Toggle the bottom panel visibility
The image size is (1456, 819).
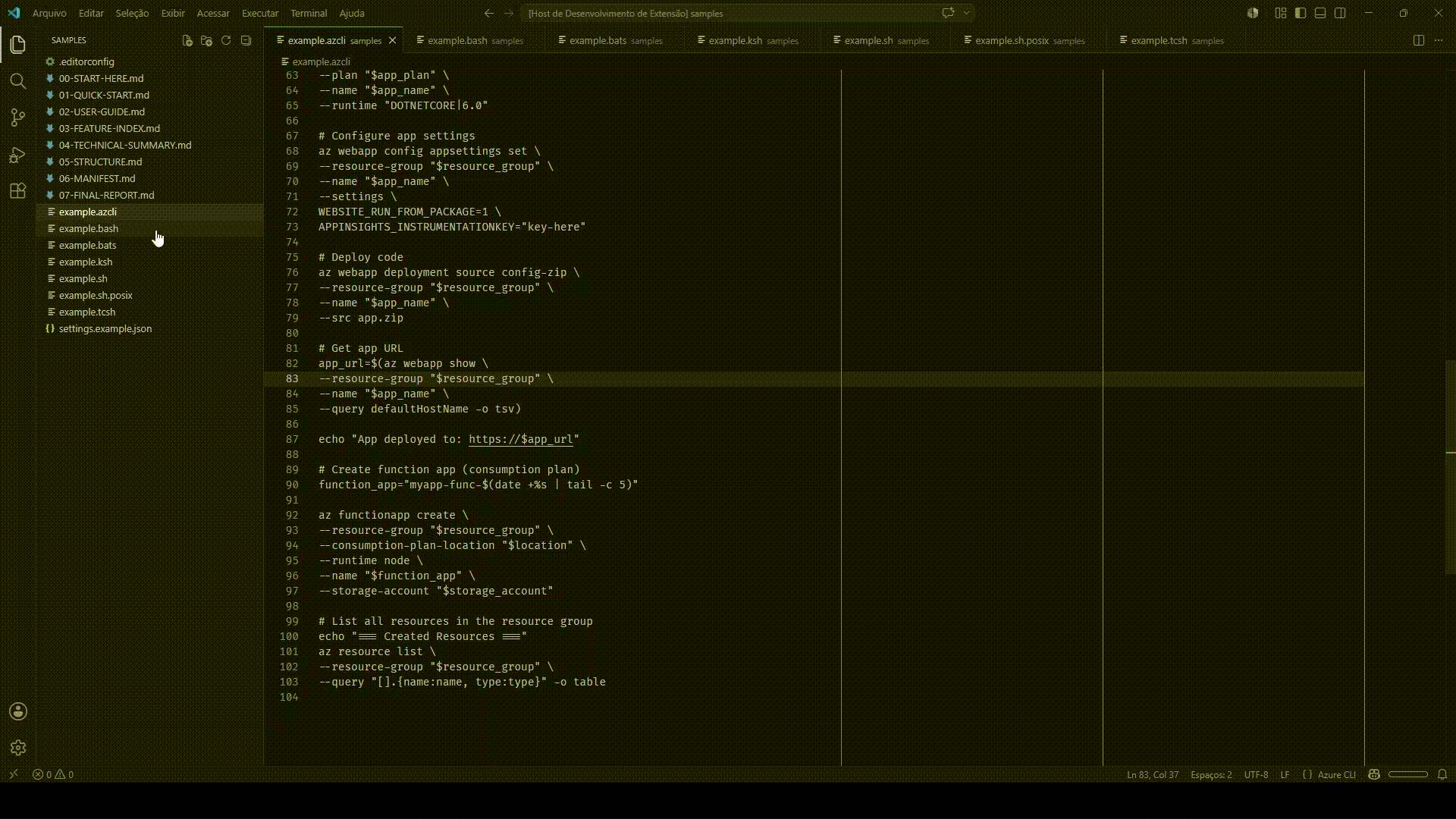point(1320,13)
